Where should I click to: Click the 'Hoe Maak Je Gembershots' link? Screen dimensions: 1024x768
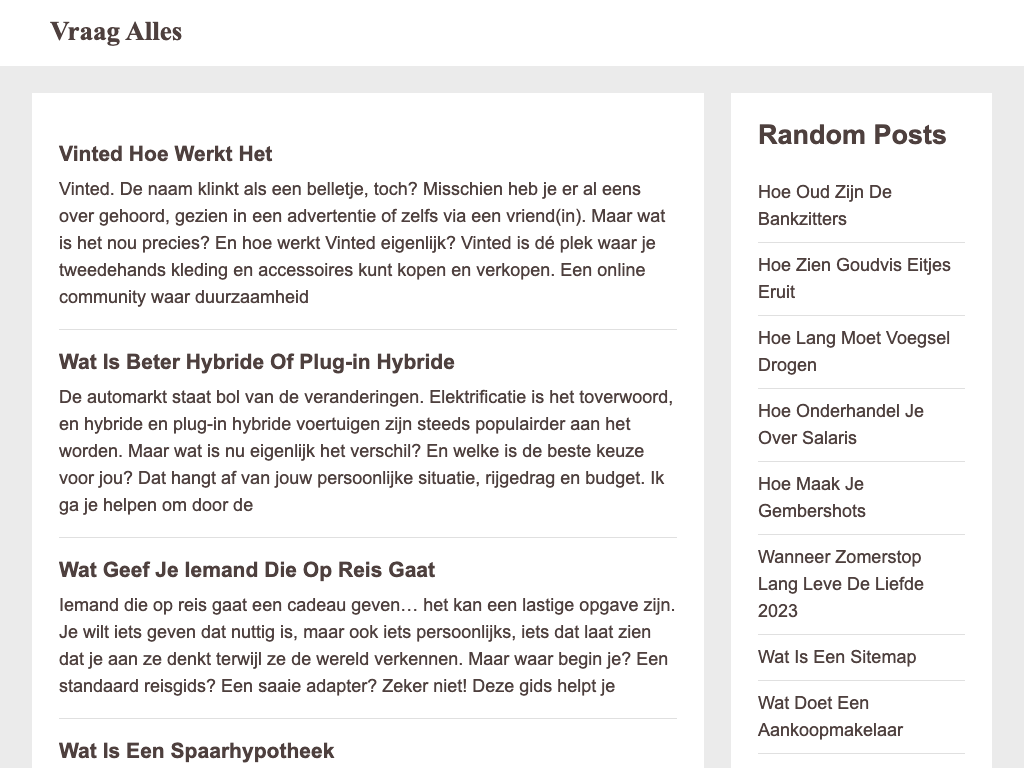(x=811, y=497)
